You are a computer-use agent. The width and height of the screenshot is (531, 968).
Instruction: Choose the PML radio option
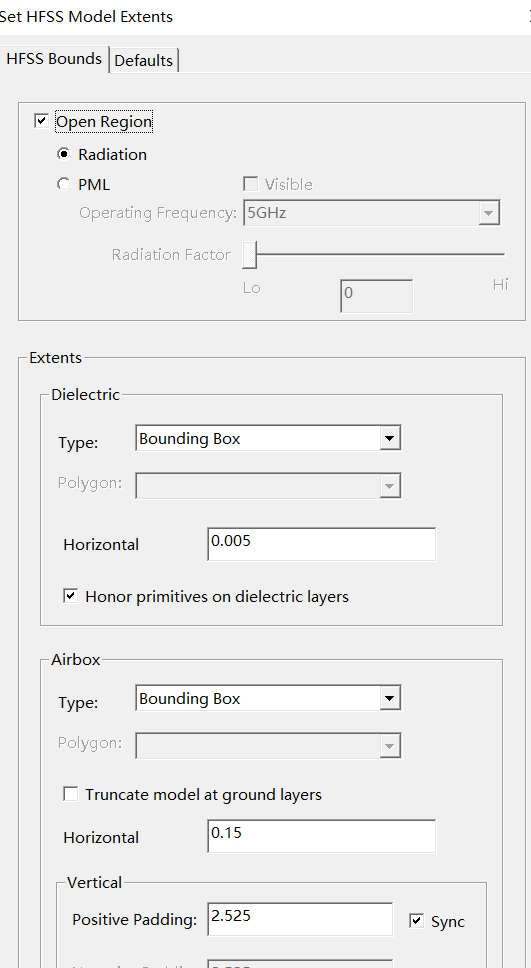[x=63, y=184]
